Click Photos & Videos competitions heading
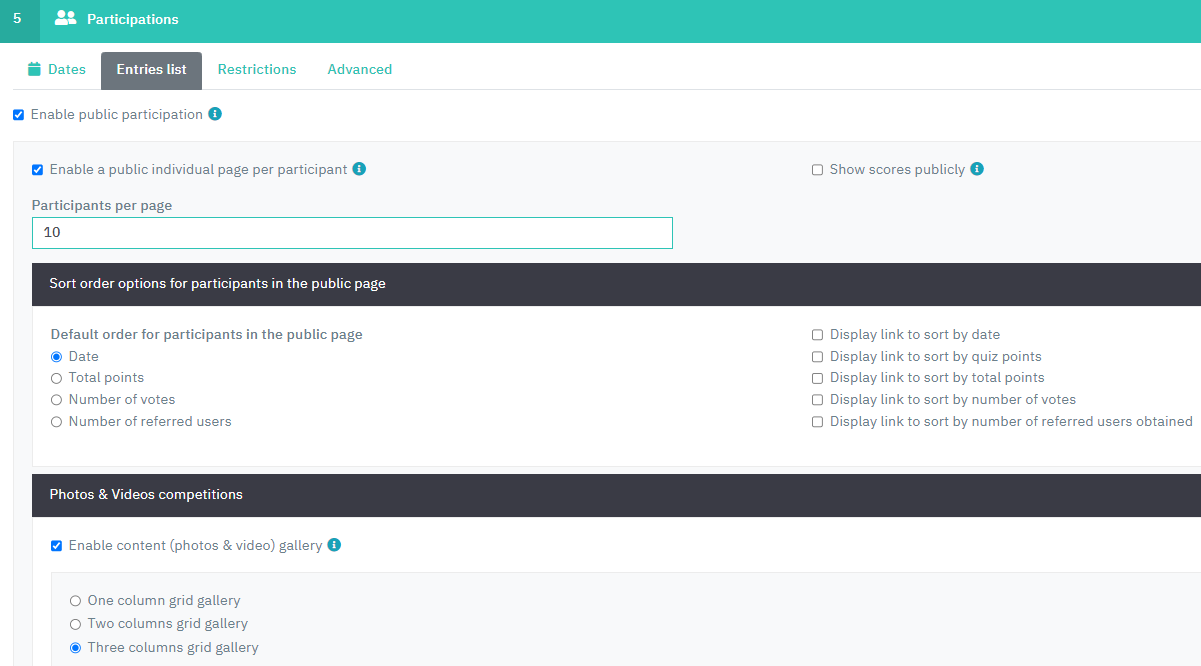This screenshot has height=666, width=1201. pyautogui.click(x=146, y=494)
